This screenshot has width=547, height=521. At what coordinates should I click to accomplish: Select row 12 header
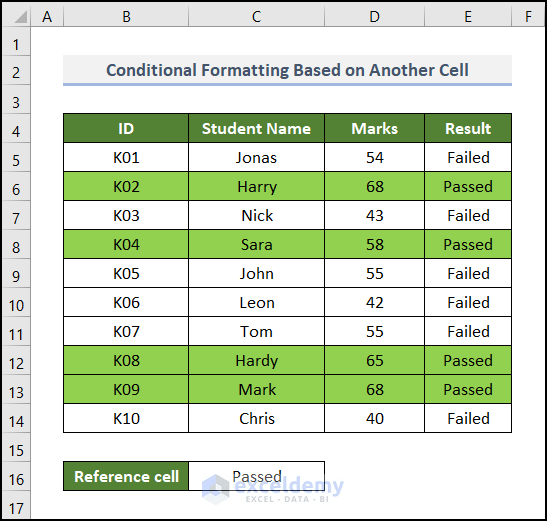(16, 360)
